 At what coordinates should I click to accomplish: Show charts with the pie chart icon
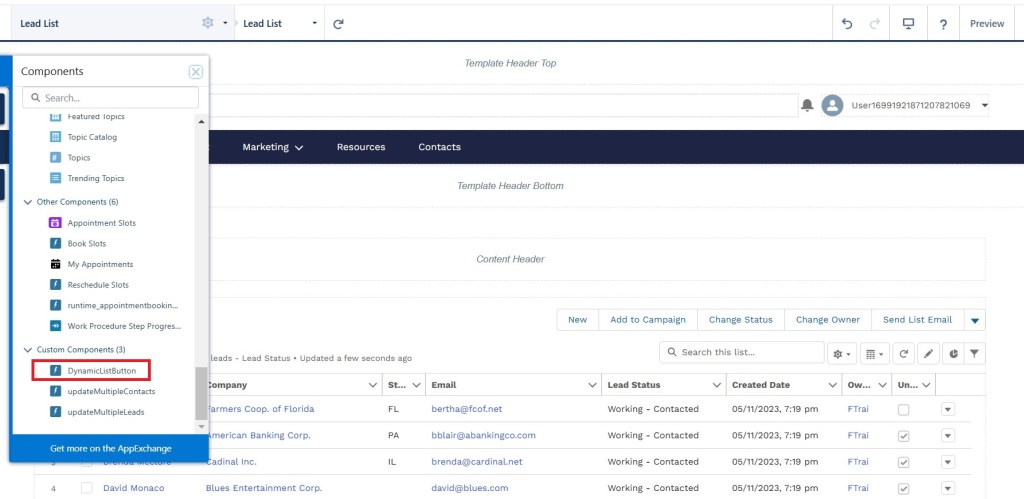[951, 353]
